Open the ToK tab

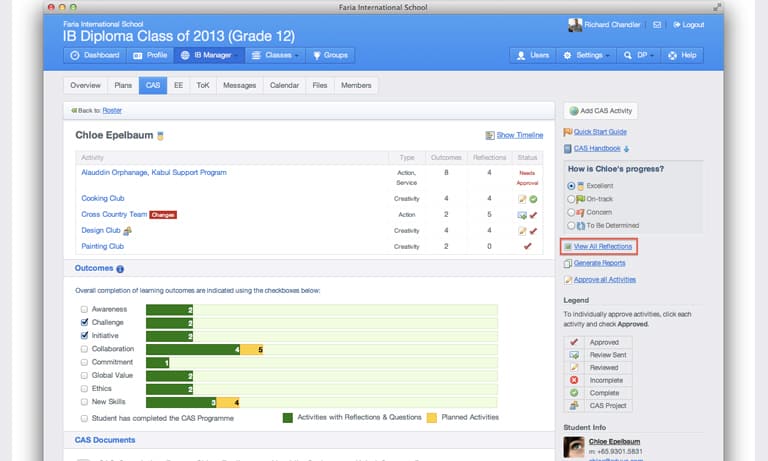[203, 85]
